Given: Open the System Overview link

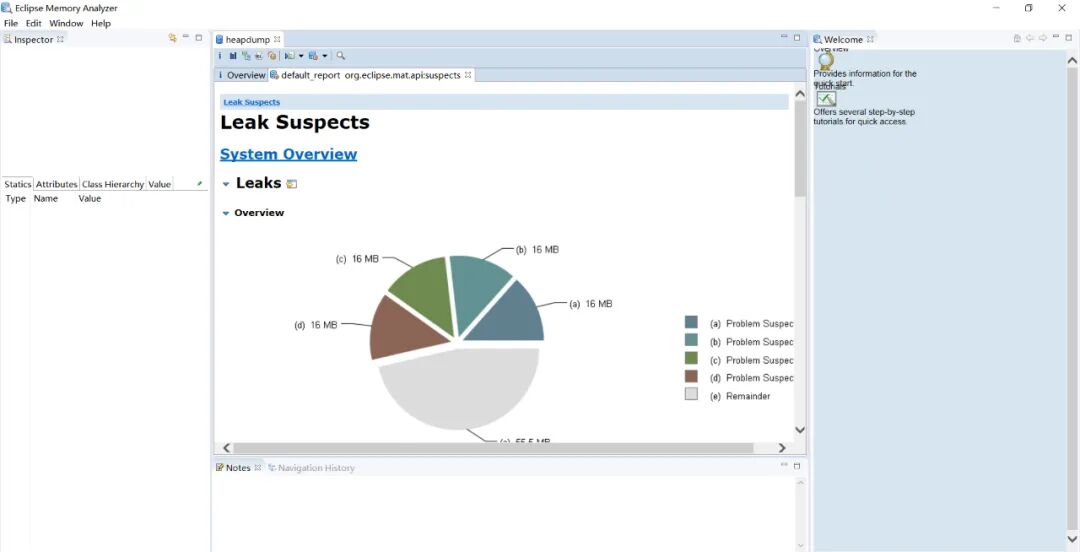Looking at the screenshot, I should (289, 154).
